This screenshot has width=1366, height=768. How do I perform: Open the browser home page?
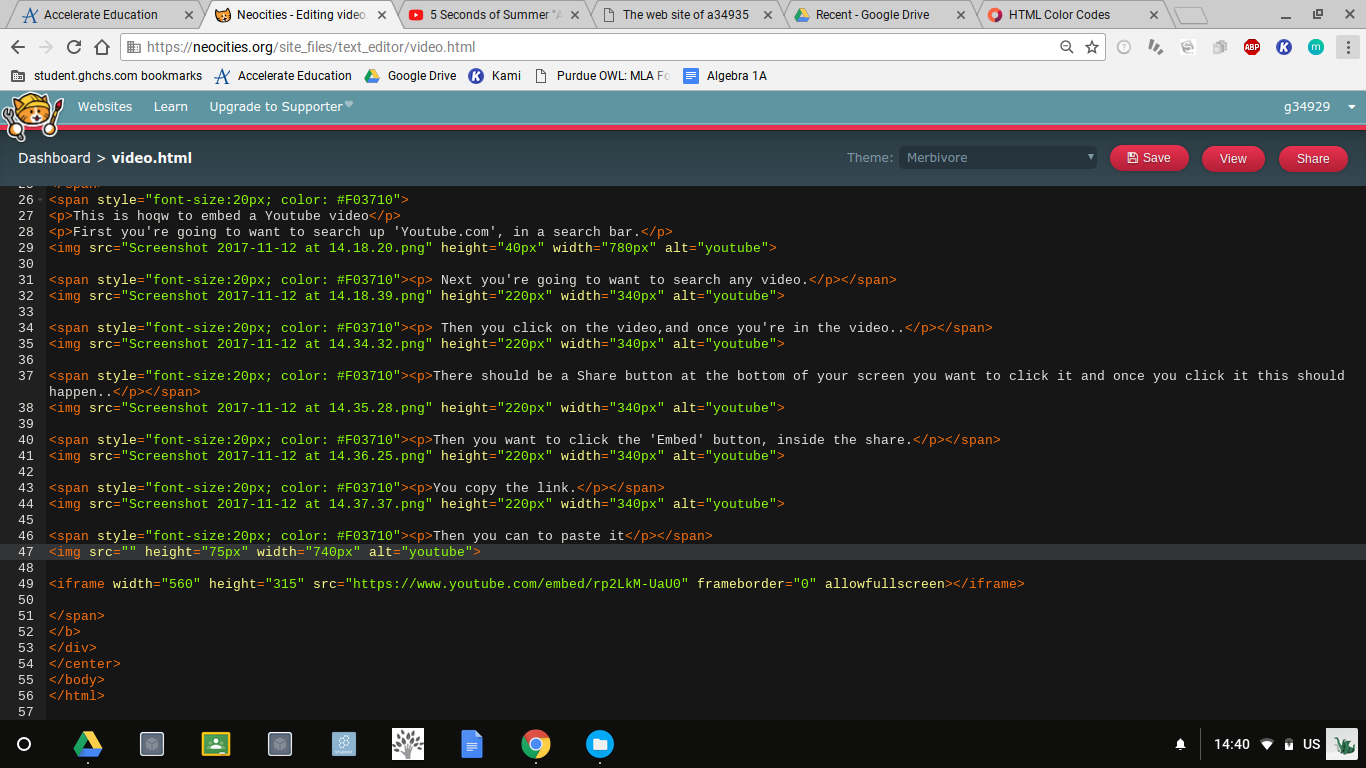(x=101, y=47)
